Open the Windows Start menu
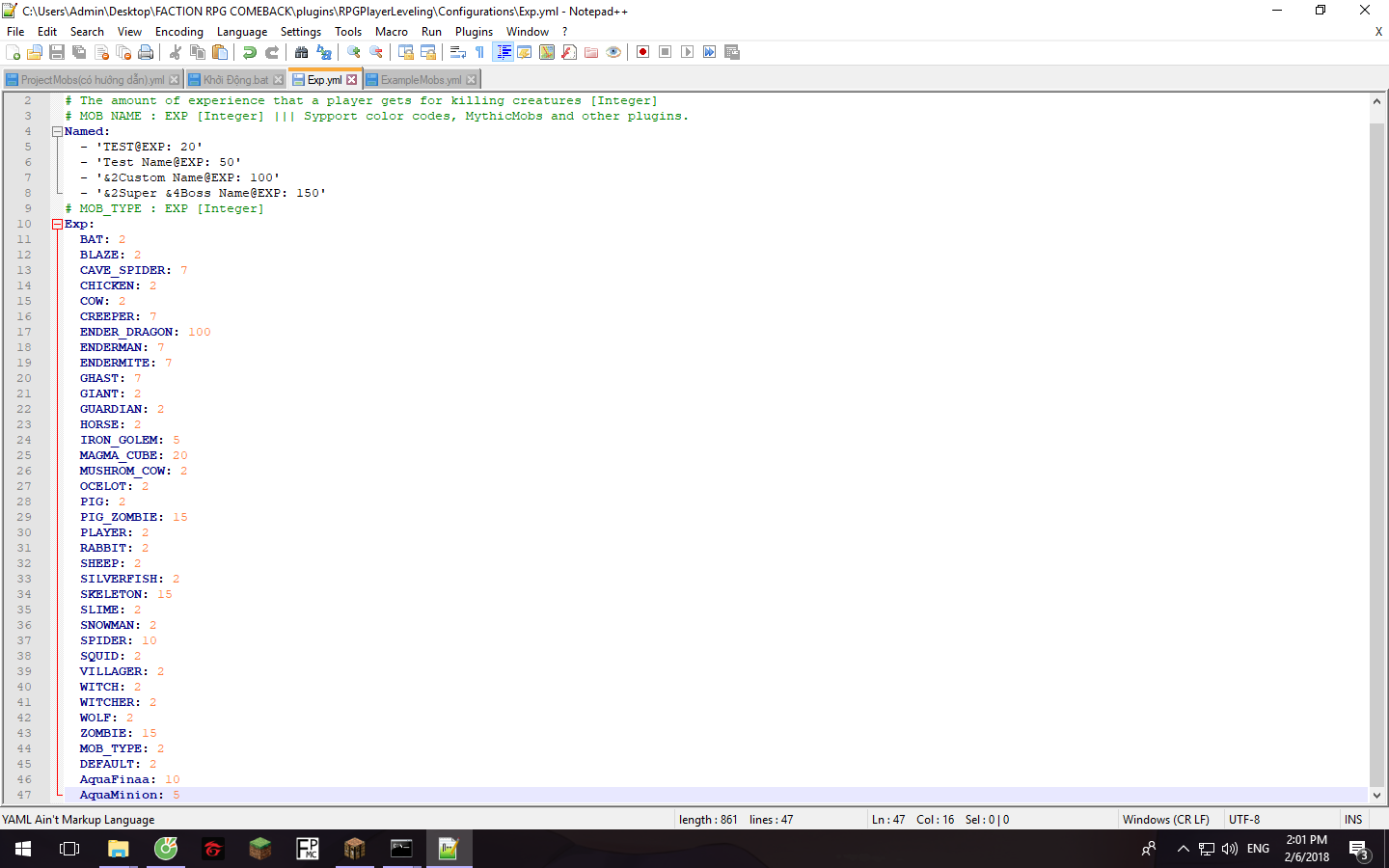Screen dimensions: 1389x868 [x=23, y=849]
